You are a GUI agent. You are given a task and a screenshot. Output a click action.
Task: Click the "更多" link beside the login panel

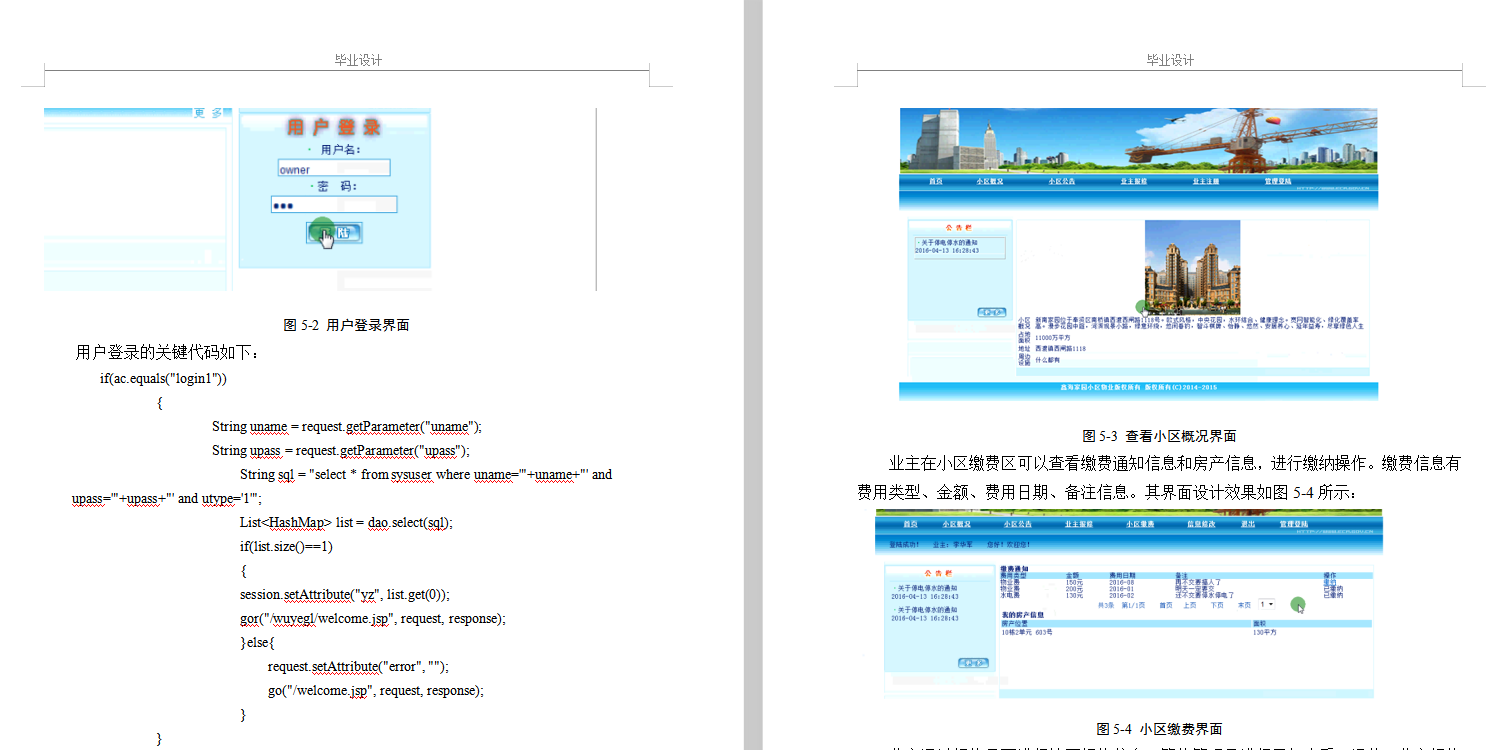coord(208,113)
